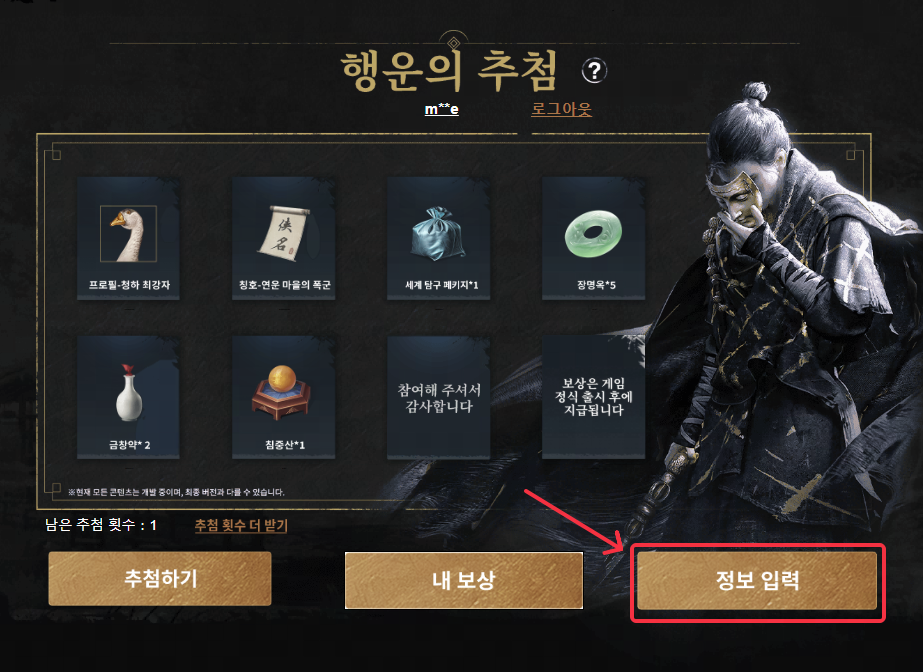Click the 장명옥*5 reward label
The image size is (923, 672).
click(596, 285)
